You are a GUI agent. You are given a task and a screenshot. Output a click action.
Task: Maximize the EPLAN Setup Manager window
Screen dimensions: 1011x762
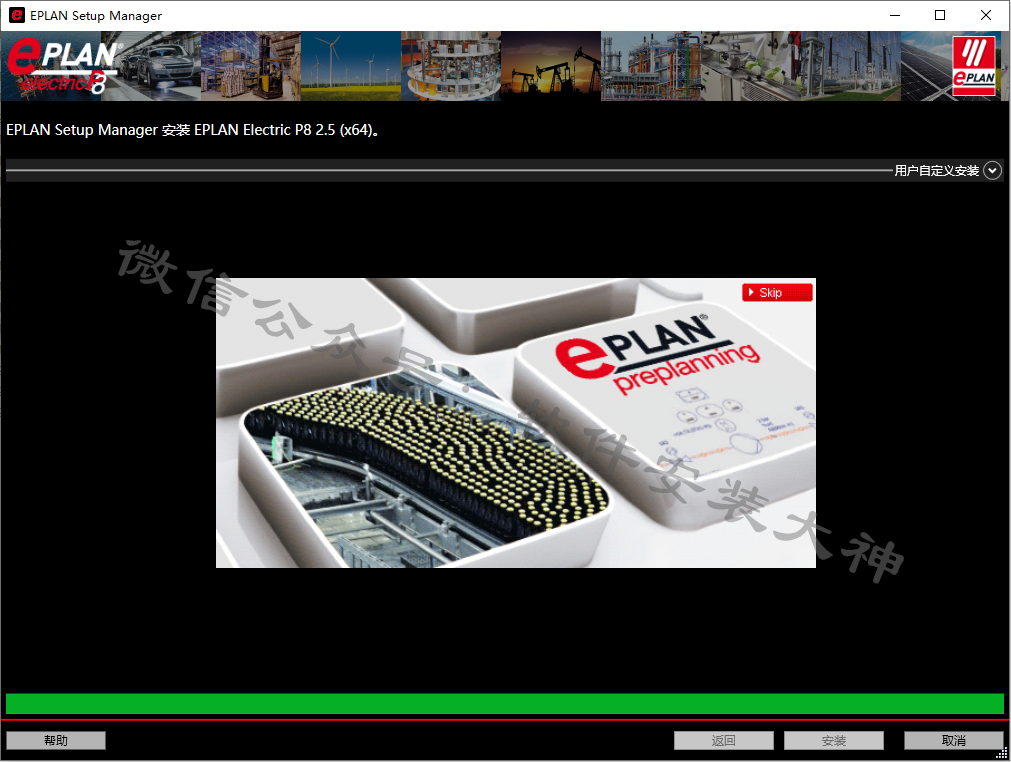pyautogui.click(x=940, y=15)
